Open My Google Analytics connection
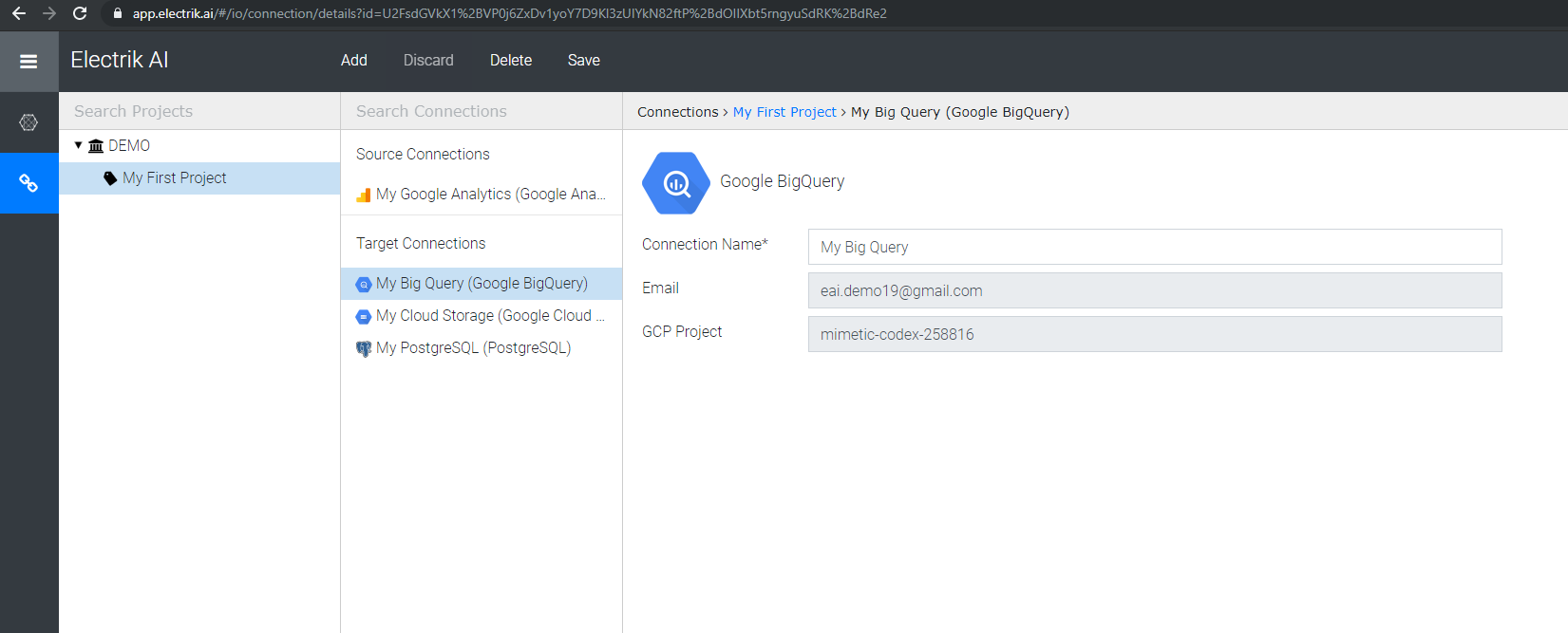This screenshot has width=1568, height=633. tap(482, 195)
